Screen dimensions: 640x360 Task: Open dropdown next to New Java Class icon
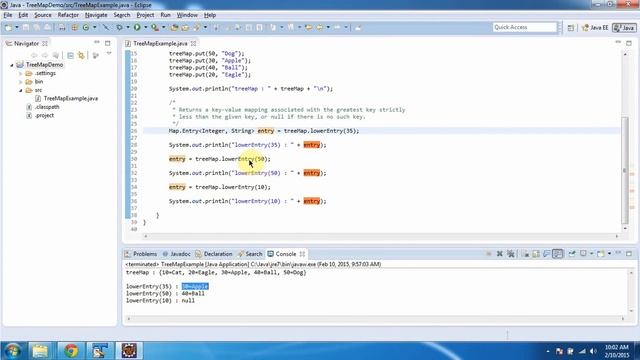[94, 27]
